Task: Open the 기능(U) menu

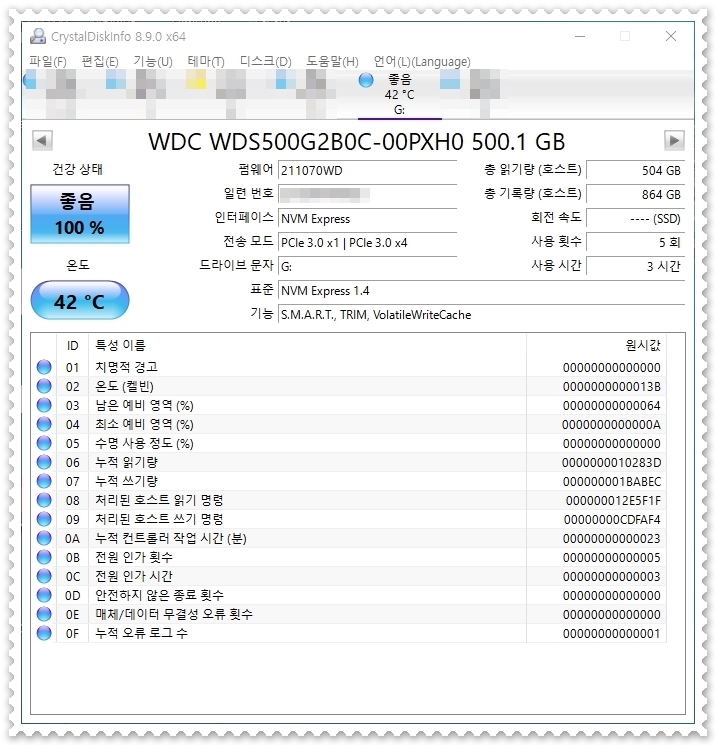Action: click(x=153, y=61)
